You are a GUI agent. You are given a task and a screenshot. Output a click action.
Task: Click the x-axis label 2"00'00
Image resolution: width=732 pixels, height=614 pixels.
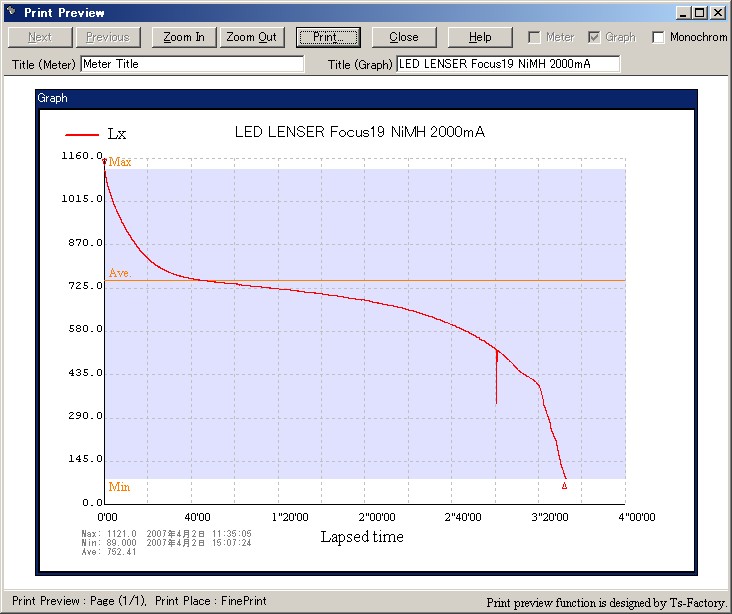point(377,517)
